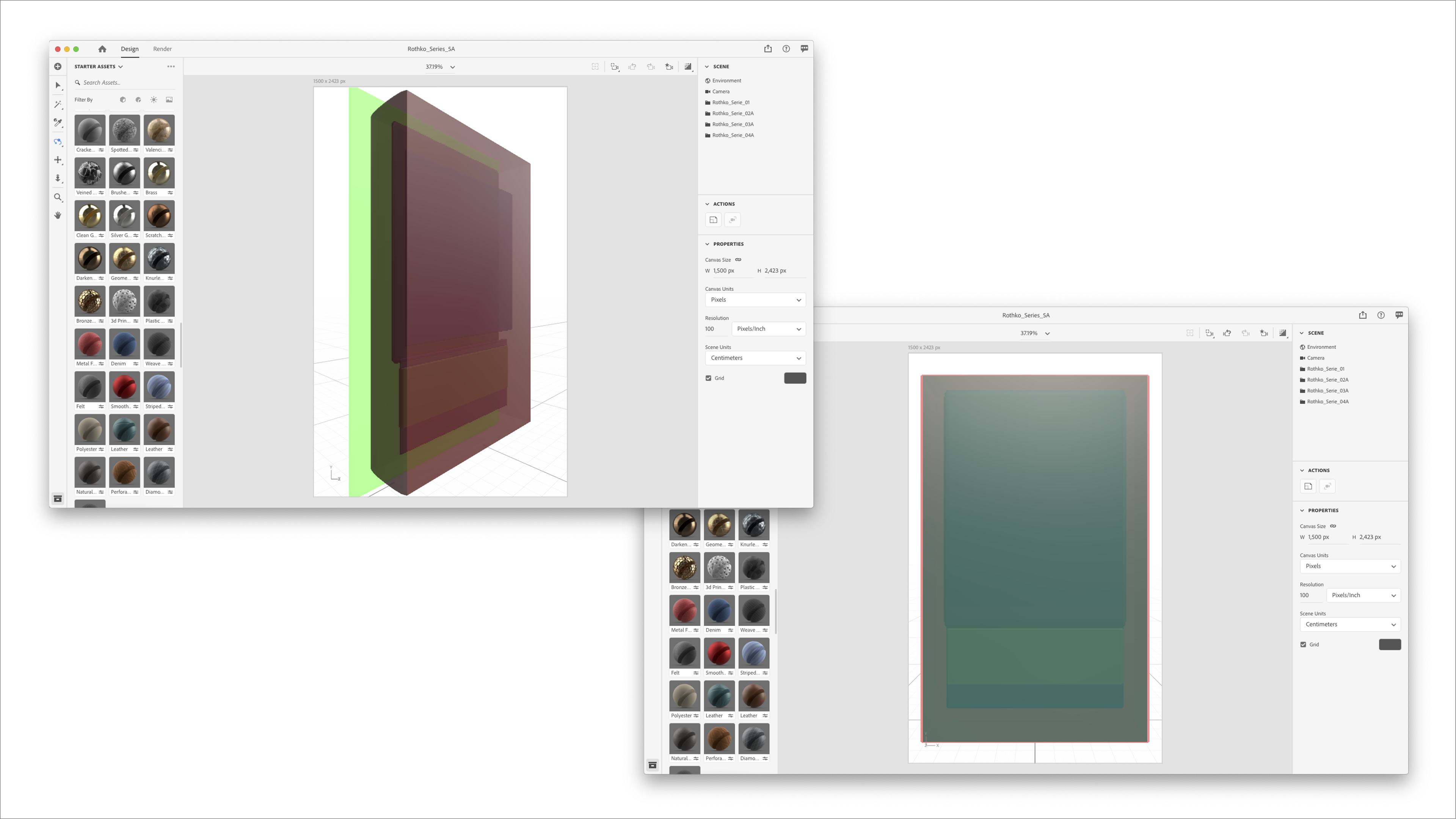Click the Search Assets field
Viewport: 1456px width, 819px height.
(x=124, y=83)
